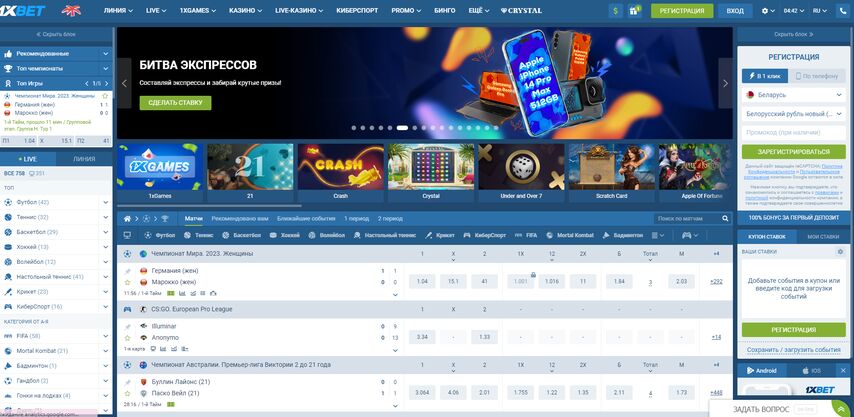Open the ЛИНИЯ top menu

(118, 10)
